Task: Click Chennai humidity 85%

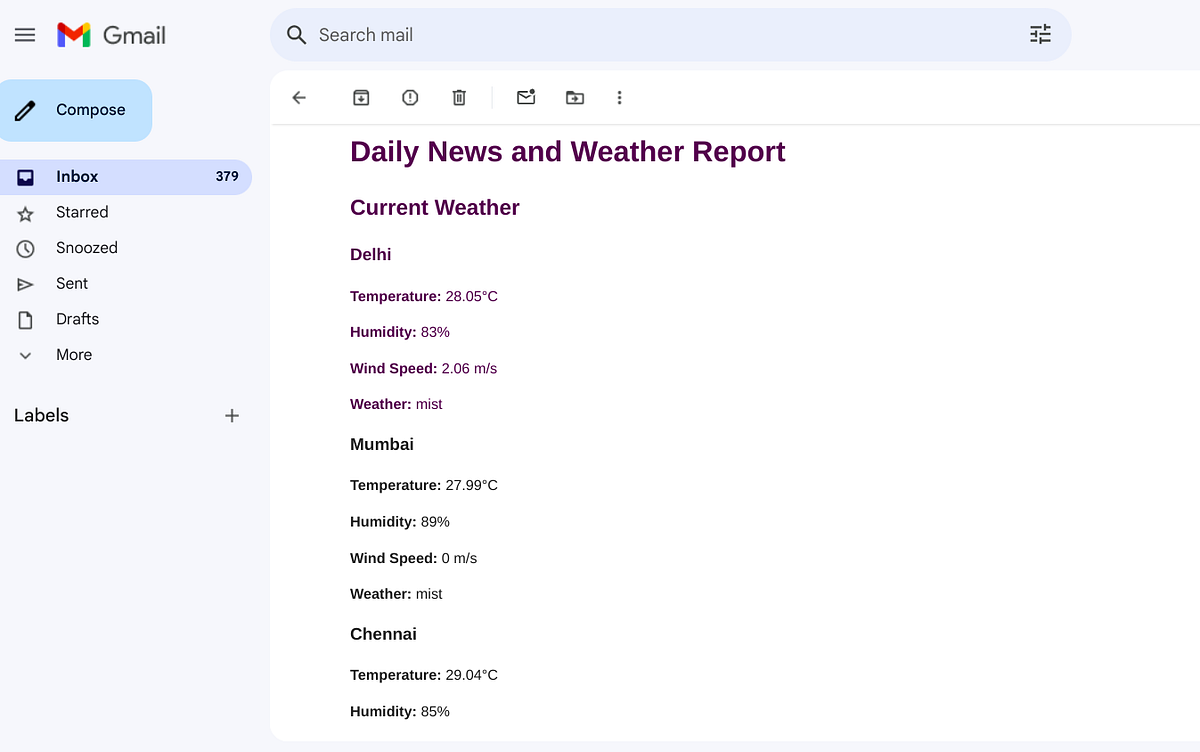Action: [x=435, y=712]
